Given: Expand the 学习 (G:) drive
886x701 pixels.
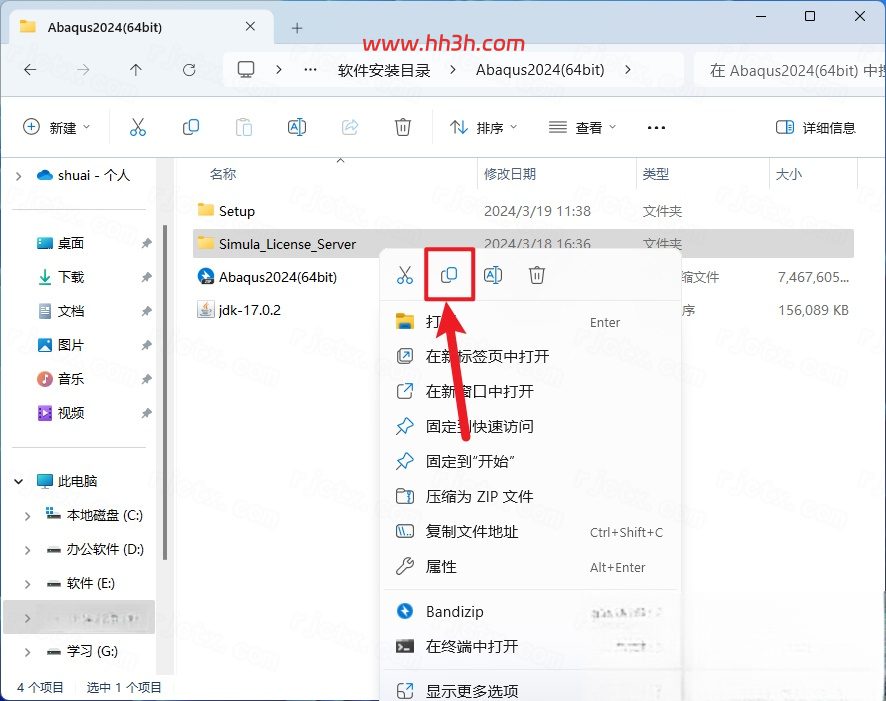Looking at the screenshot, I should [27, 652].
